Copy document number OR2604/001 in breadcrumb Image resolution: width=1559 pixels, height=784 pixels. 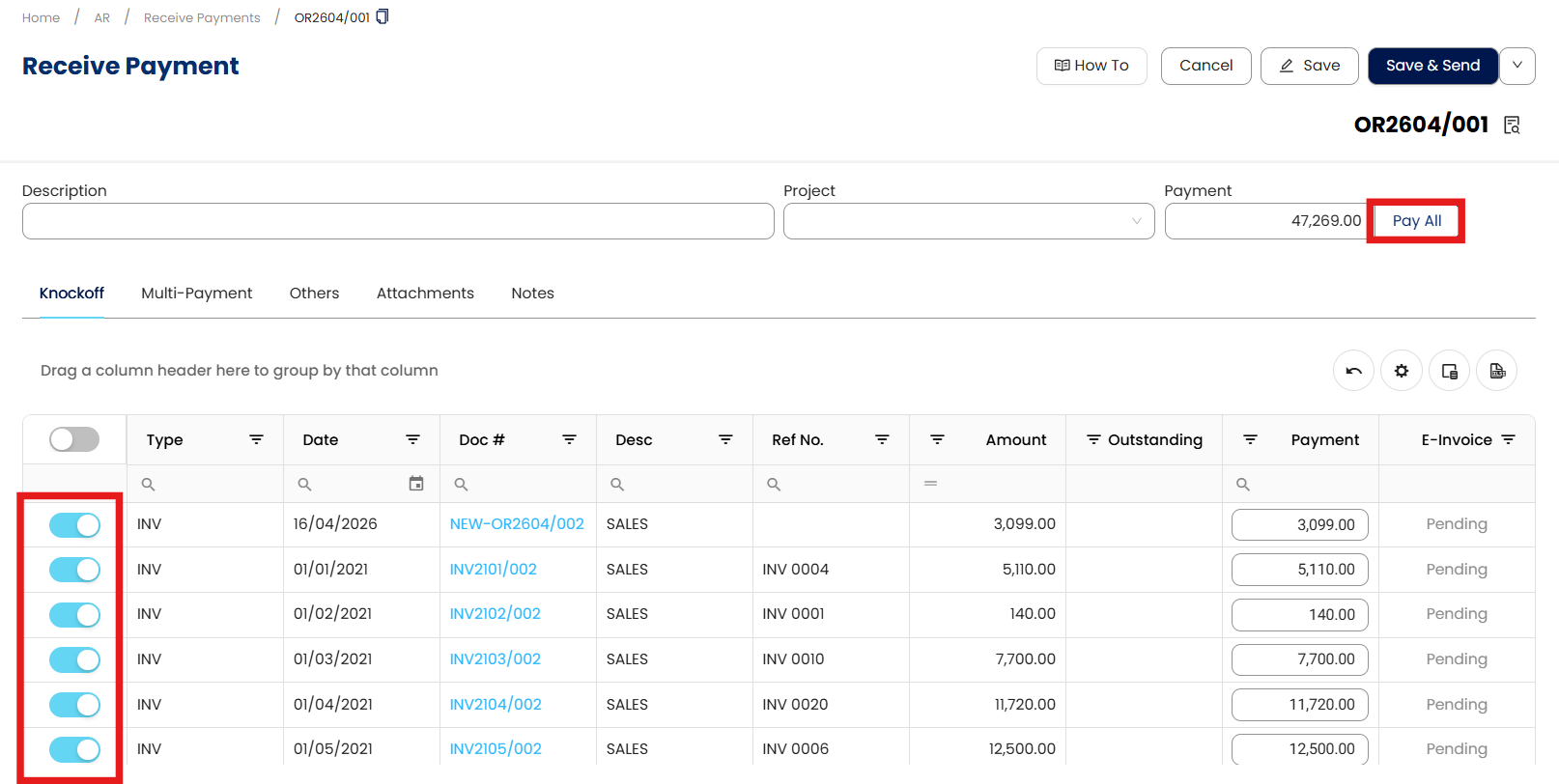(383, 16)
